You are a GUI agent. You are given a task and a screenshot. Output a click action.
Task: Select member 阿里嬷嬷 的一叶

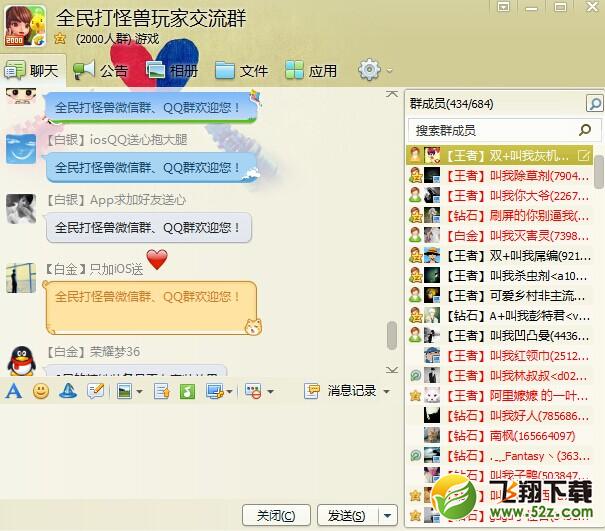pyautogui.click(x=499, y=396)
